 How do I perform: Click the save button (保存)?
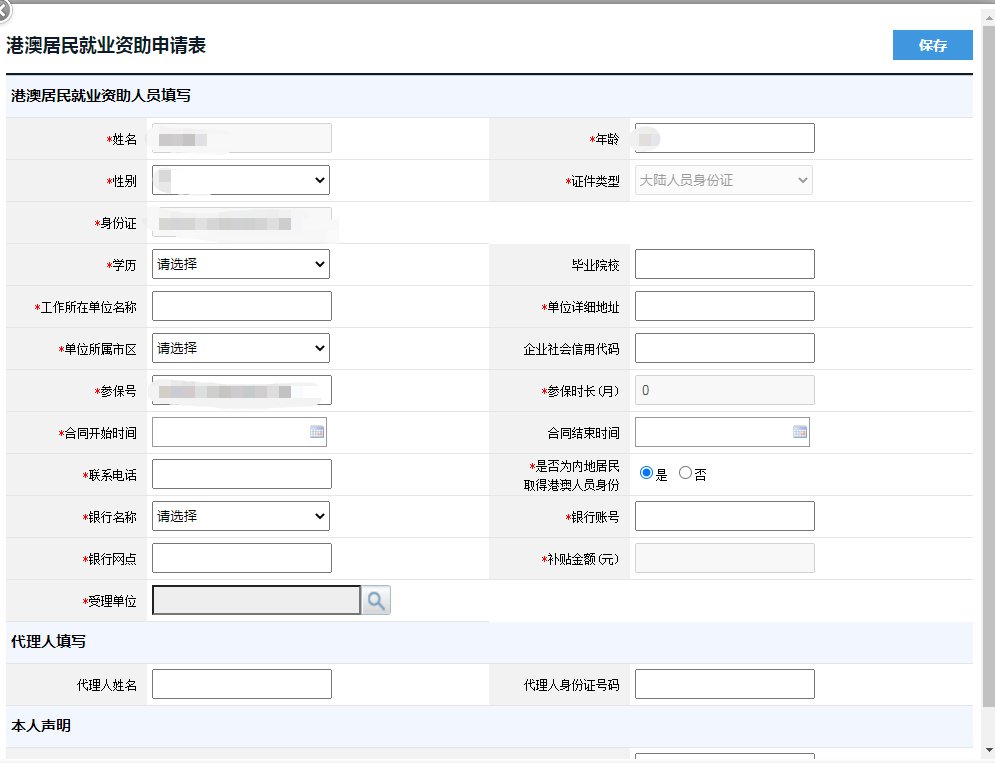click(x=932, y=45)
